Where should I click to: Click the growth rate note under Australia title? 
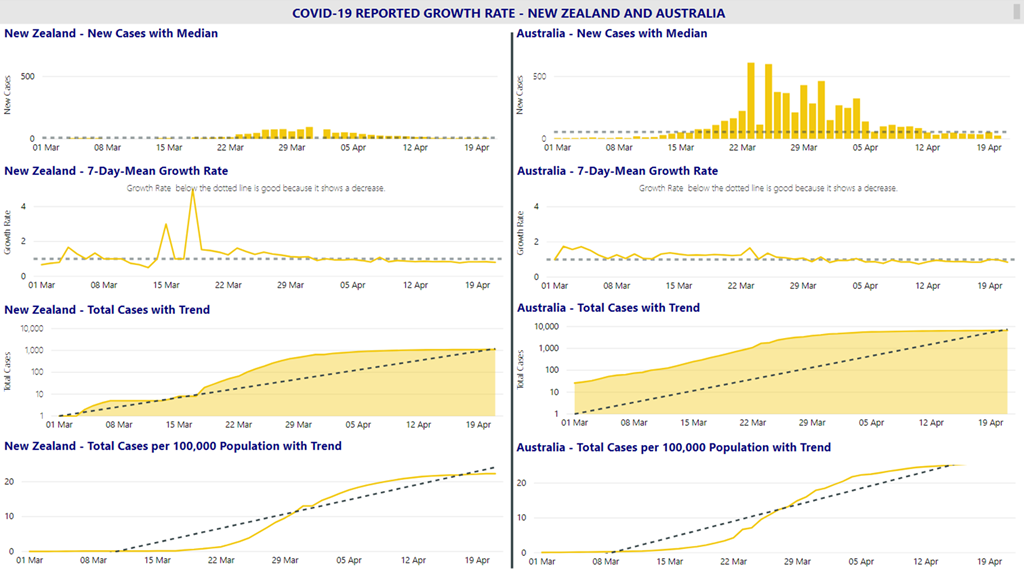(x=767, y=188)
